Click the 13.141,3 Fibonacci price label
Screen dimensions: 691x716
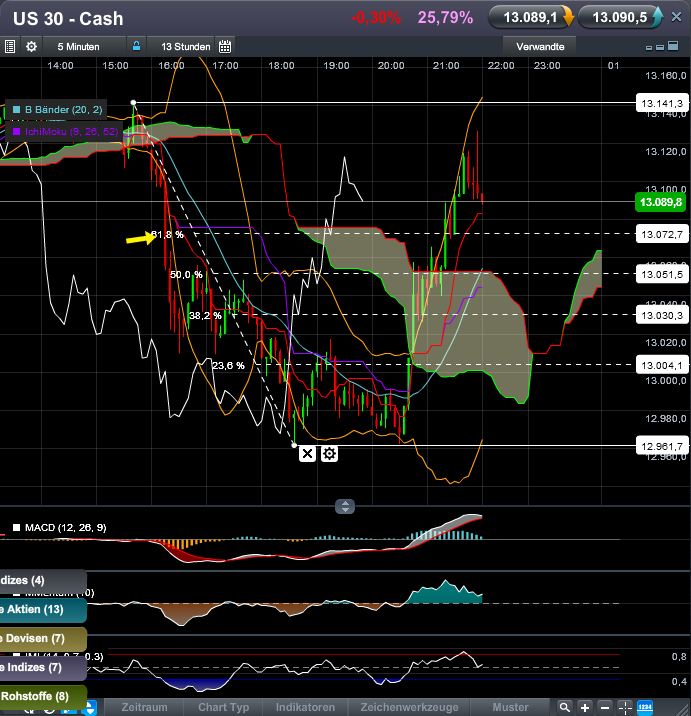662,103
